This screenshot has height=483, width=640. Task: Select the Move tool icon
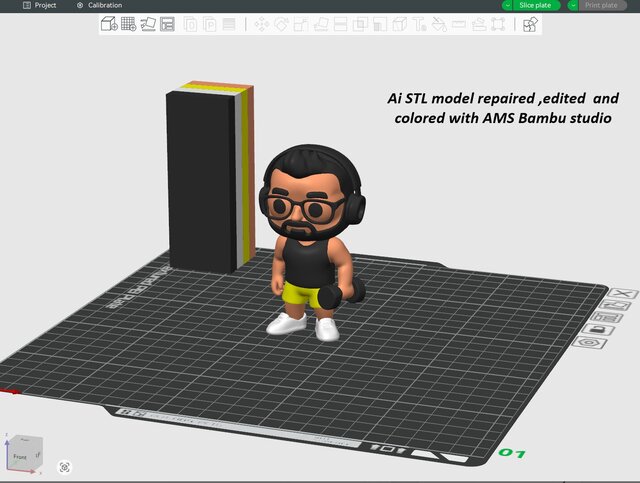coord(262,24)
